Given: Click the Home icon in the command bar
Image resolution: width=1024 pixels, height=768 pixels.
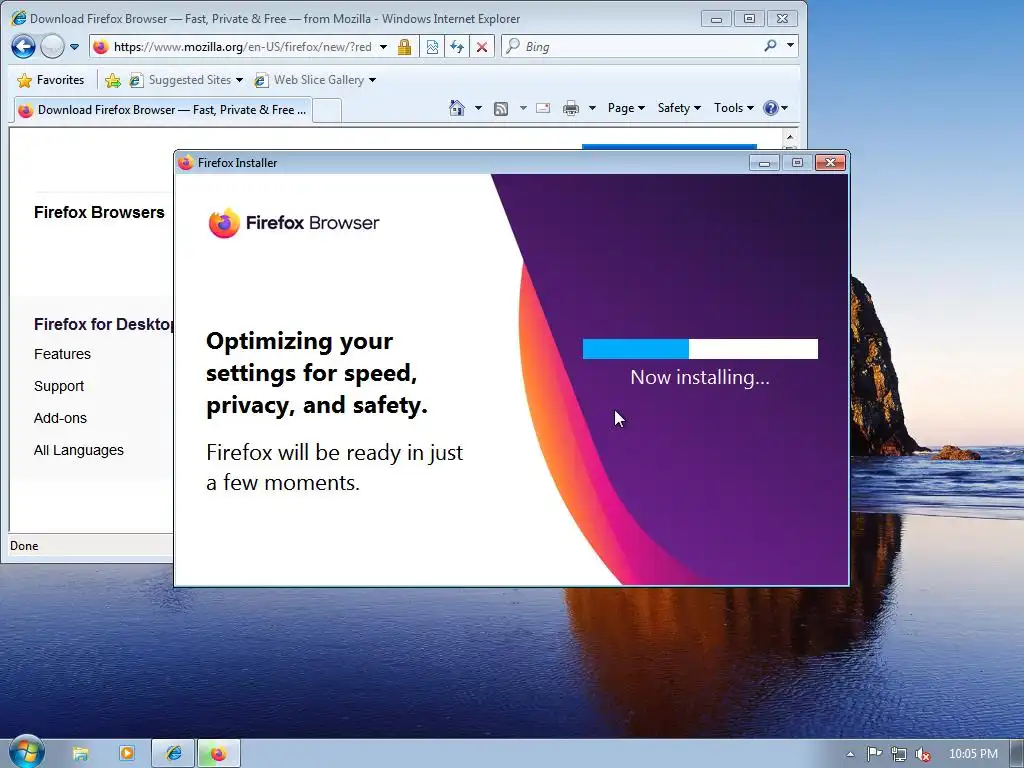Looking at the screenshot, I should click(457, 108).
